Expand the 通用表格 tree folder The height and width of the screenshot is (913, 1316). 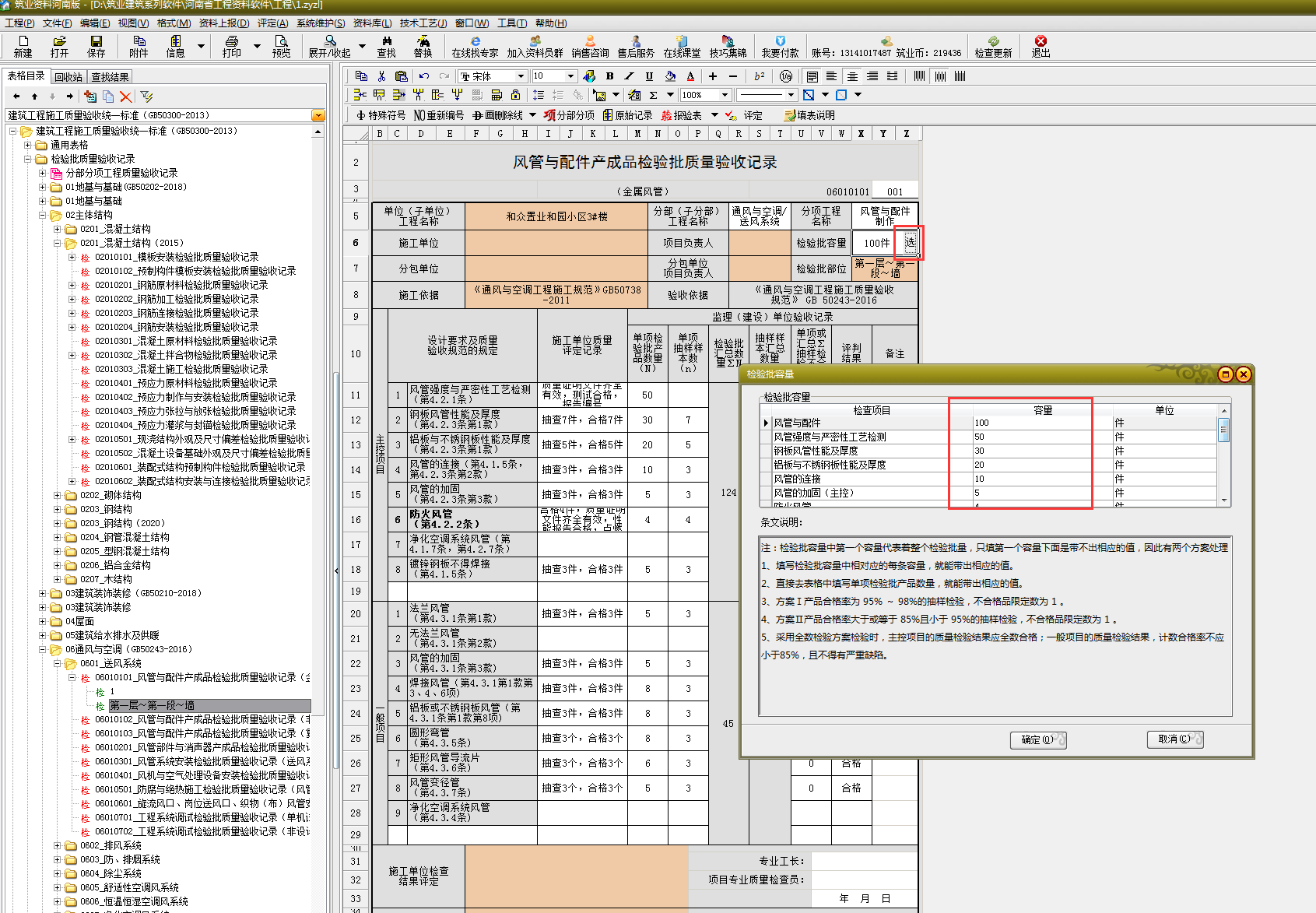pos(28,145)
